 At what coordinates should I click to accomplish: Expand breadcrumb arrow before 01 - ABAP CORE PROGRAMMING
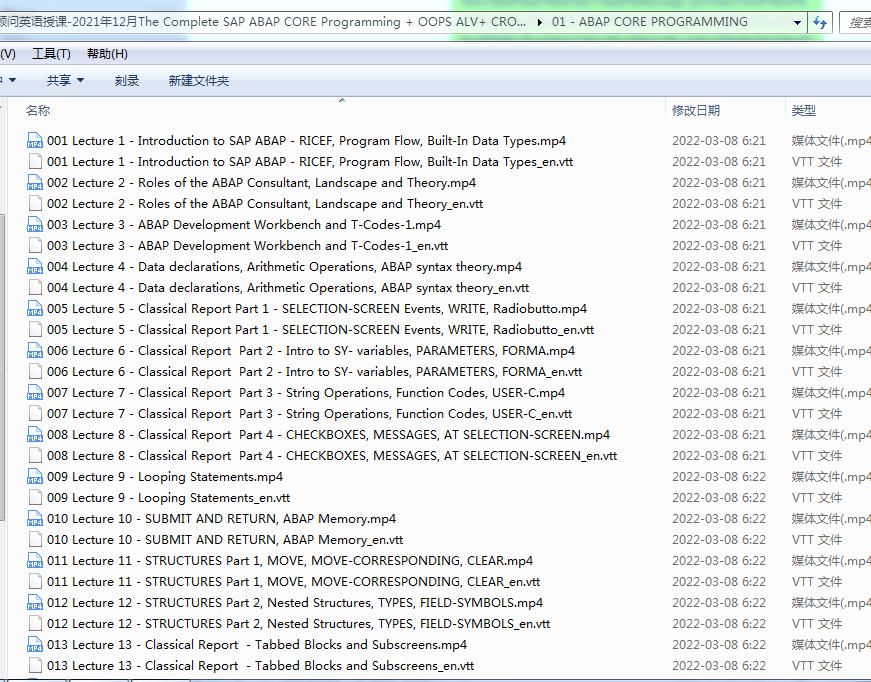click(x=539, y=22)
